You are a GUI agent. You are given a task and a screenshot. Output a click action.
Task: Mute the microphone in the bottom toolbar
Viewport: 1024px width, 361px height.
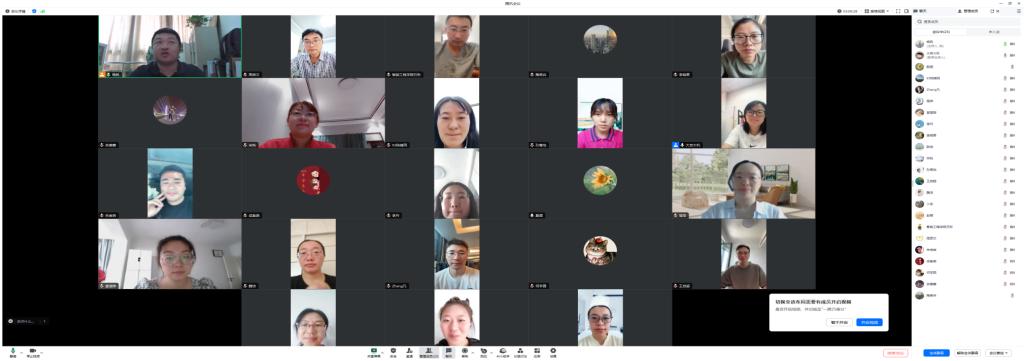coord(12,352)
